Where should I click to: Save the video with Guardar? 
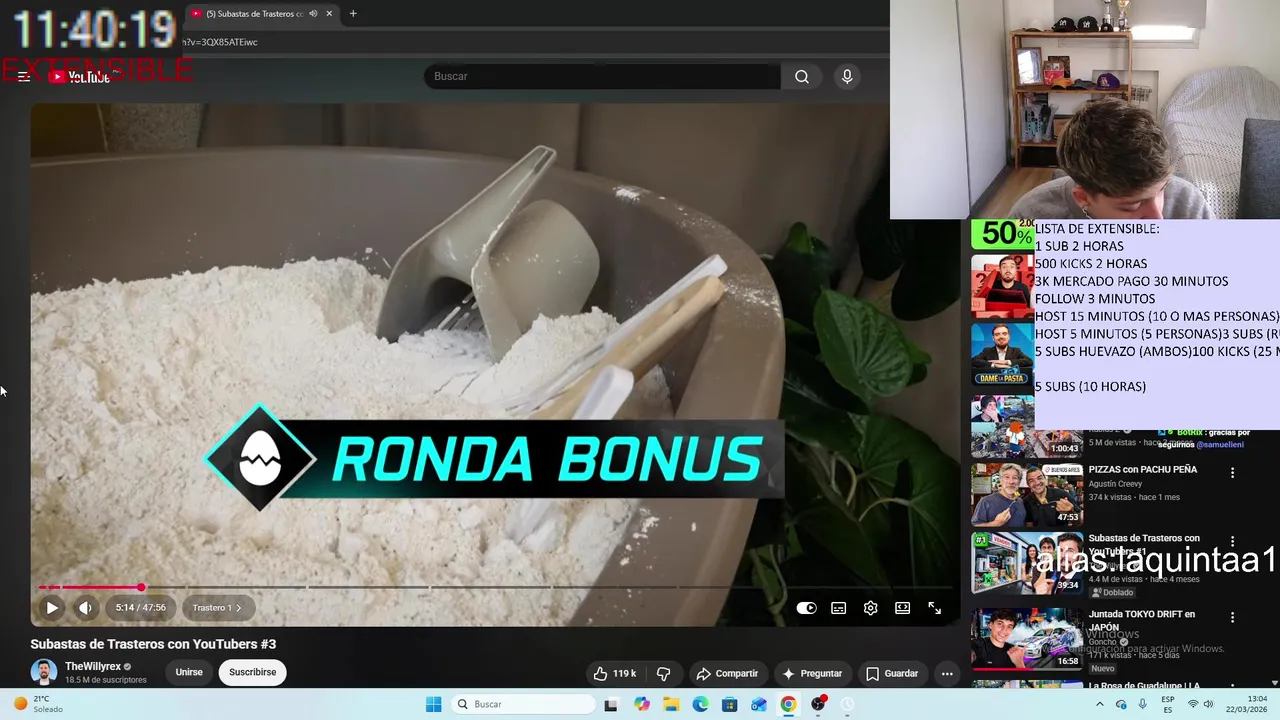tap(892, 673)
